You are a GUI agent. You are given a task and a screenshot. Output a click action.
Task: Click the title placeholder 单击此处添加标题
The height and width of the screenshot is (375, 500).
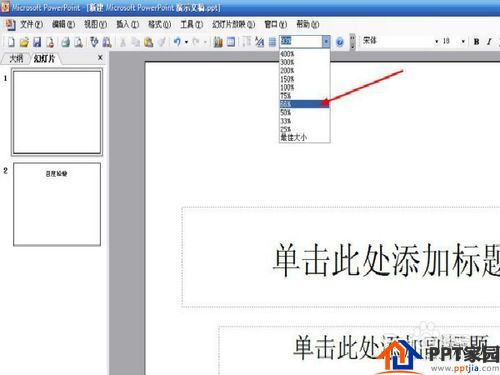(x=341, y=257)
